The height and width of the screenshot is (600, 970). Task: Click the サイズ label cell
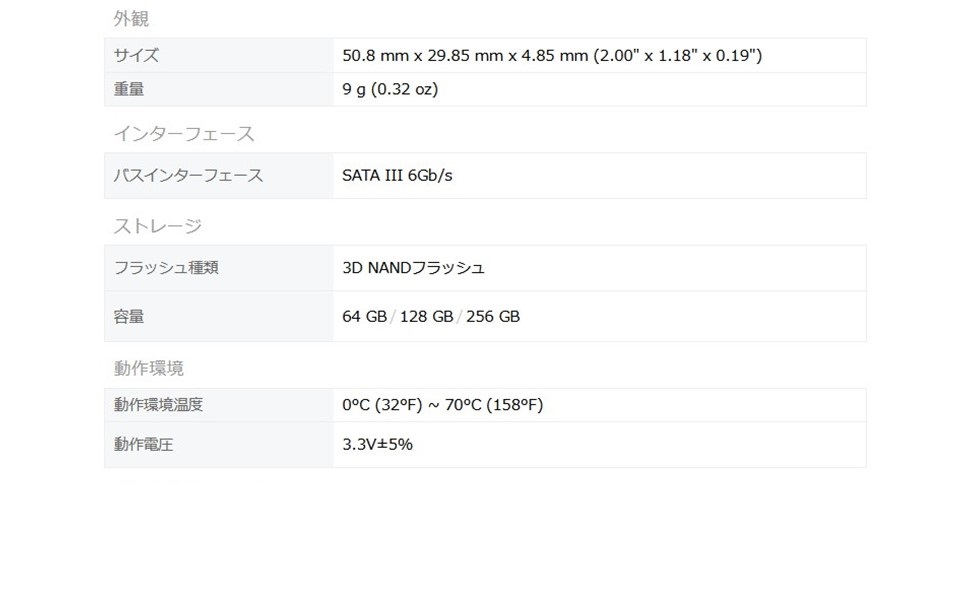tap(136, 56)
